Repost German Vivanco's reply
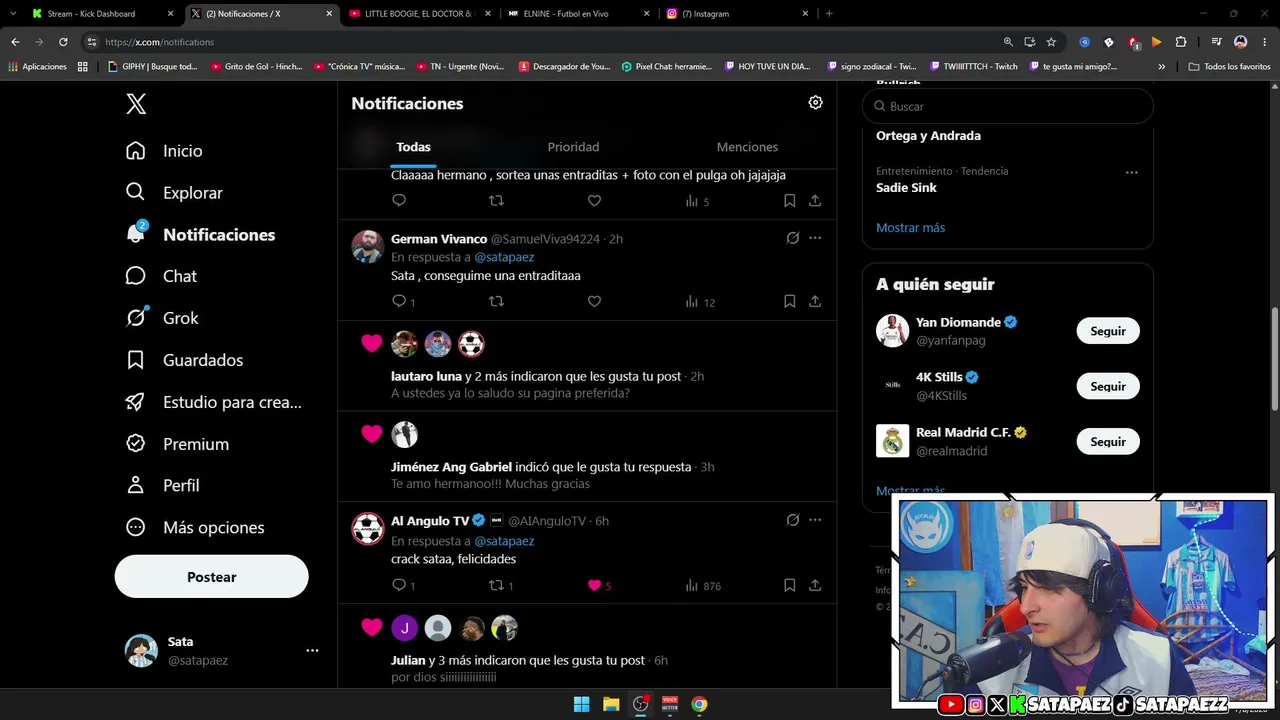The height and width of the screenshot is (720, 1280). pos(496,301)
